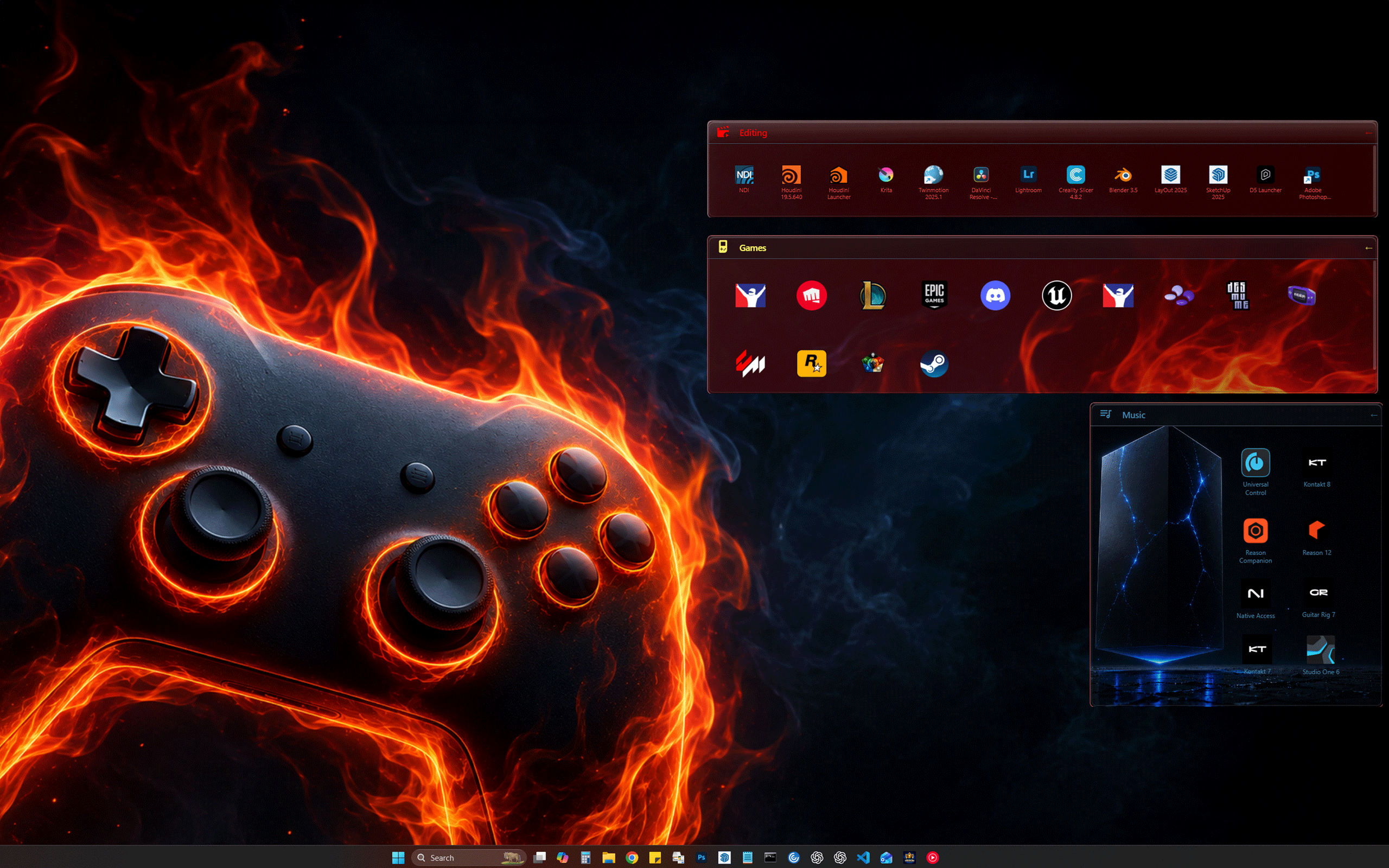Click the Music group title

(1133, 415)
